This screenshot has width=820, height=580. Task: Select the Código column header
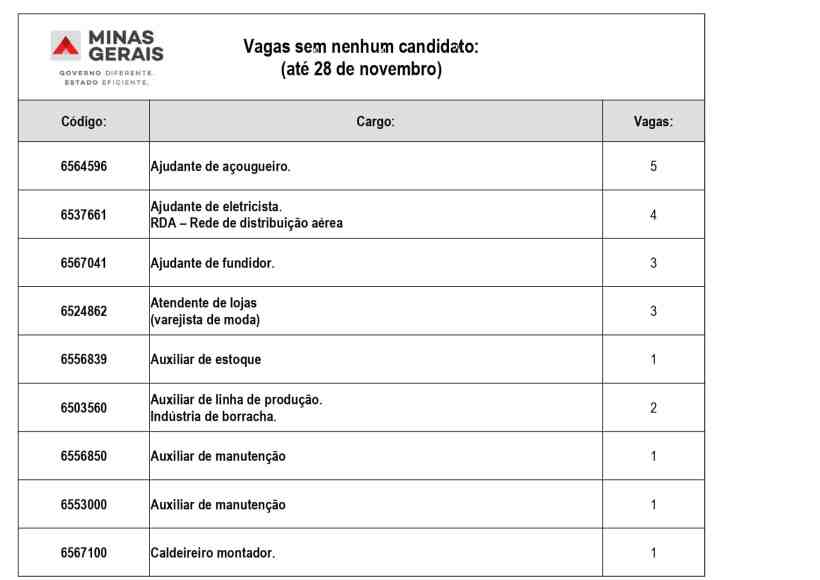coord(84,121)
